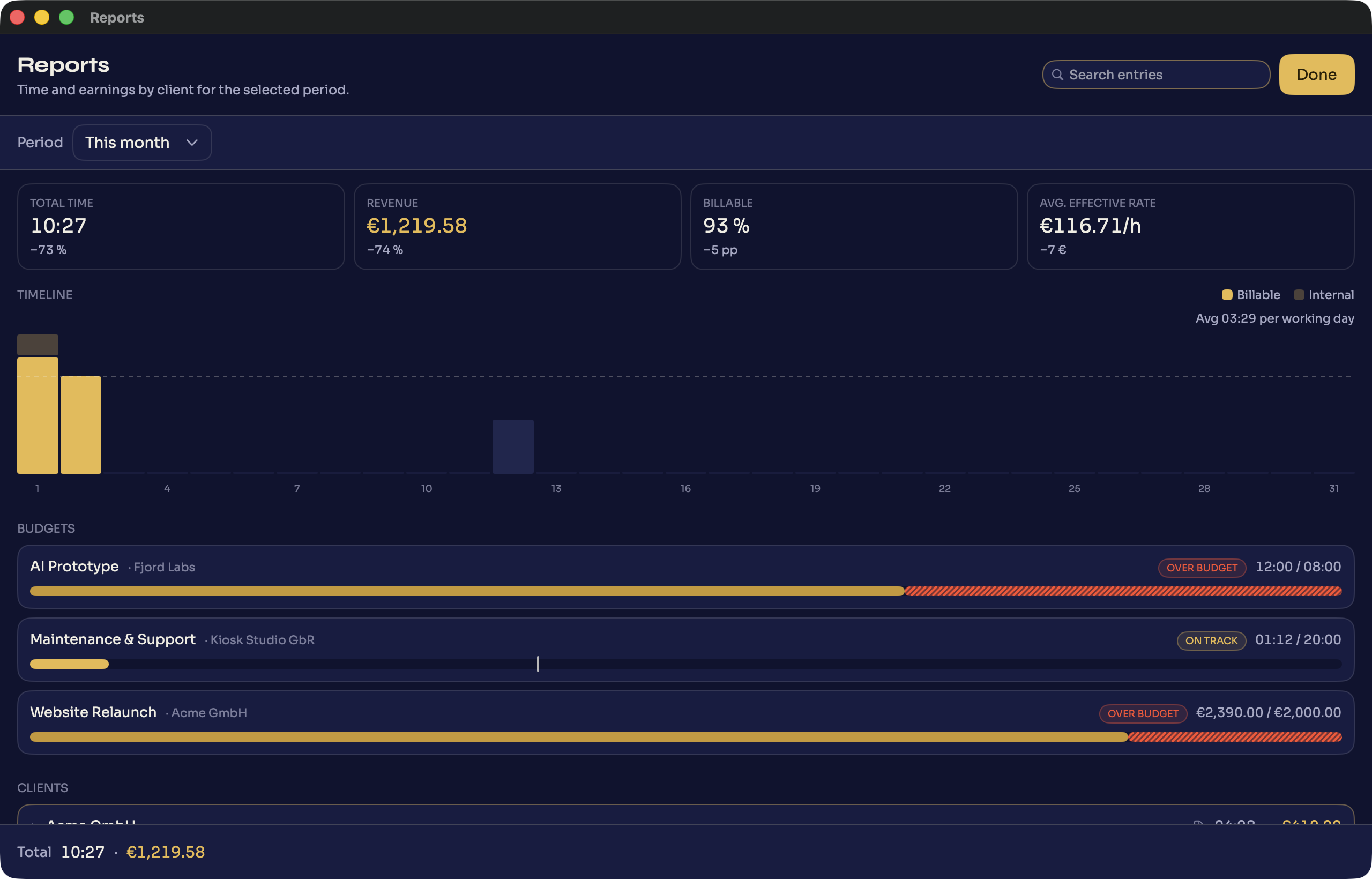The height and width of the screenshot is (879, 1372).
Task: Select the Avg. Effective Rate card
Action: [1190, 227]
